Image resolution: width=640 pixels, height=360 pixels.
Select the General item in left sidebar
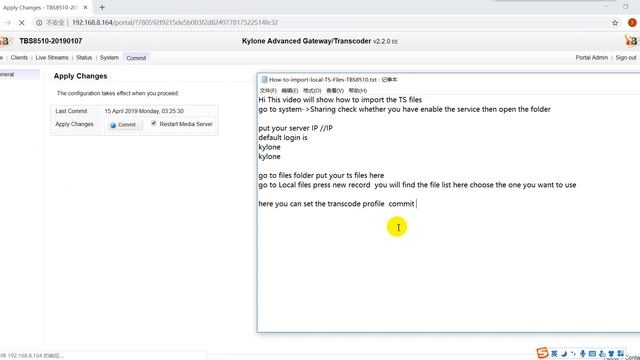20,74
